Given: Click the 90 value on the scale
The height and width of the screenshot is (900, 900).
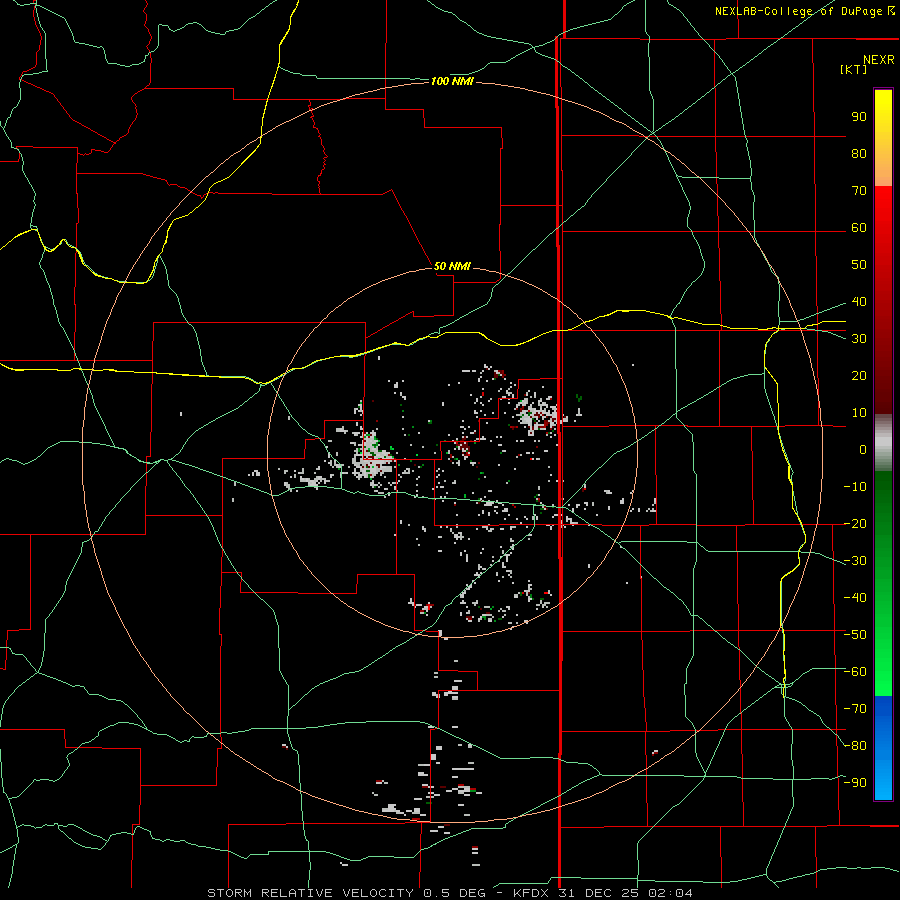Looking at the screenshot, I should [x=859, y=117].
